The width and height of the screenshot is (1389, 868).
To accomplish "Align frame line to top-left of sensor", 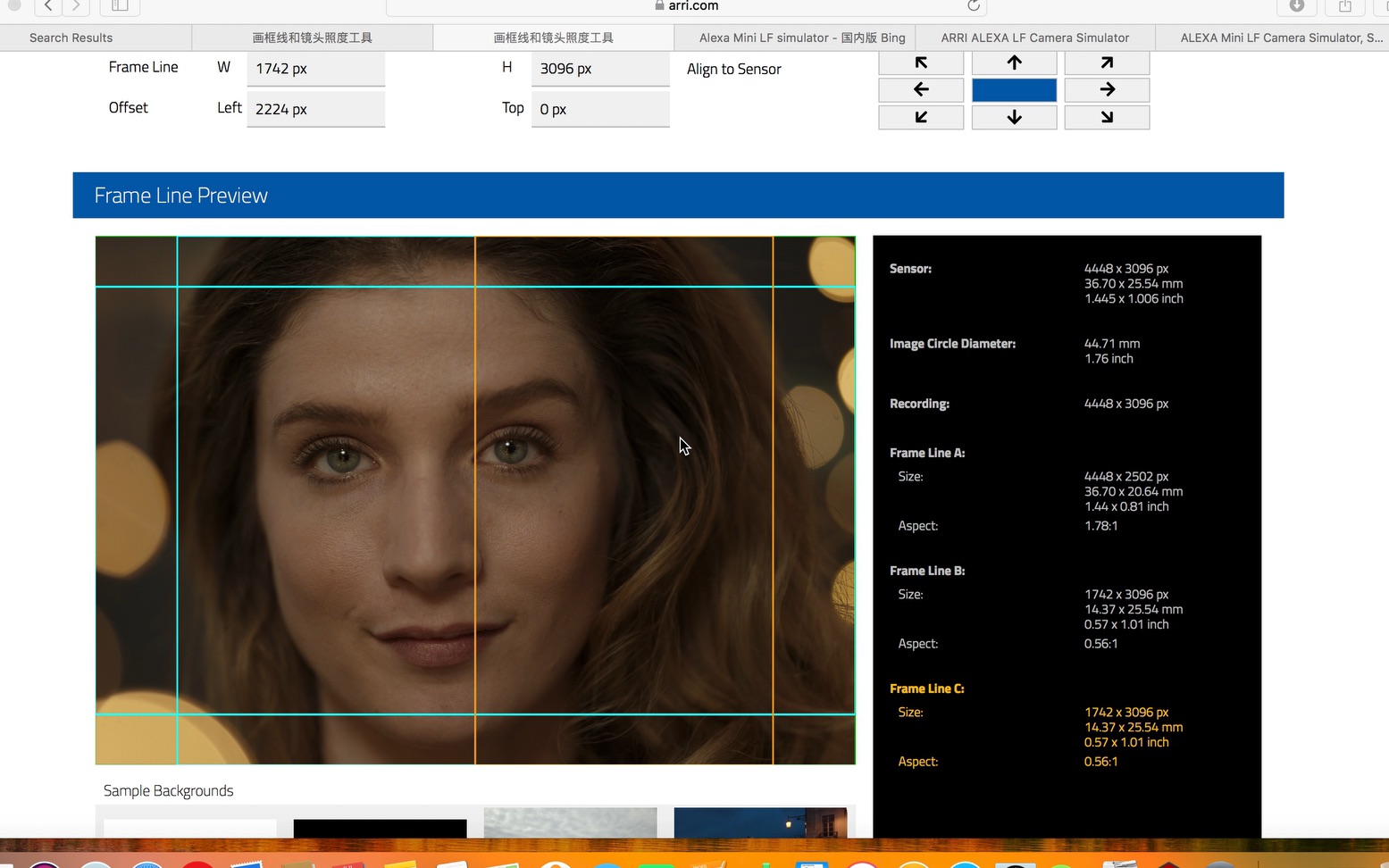I will click(x=921, y=63).
